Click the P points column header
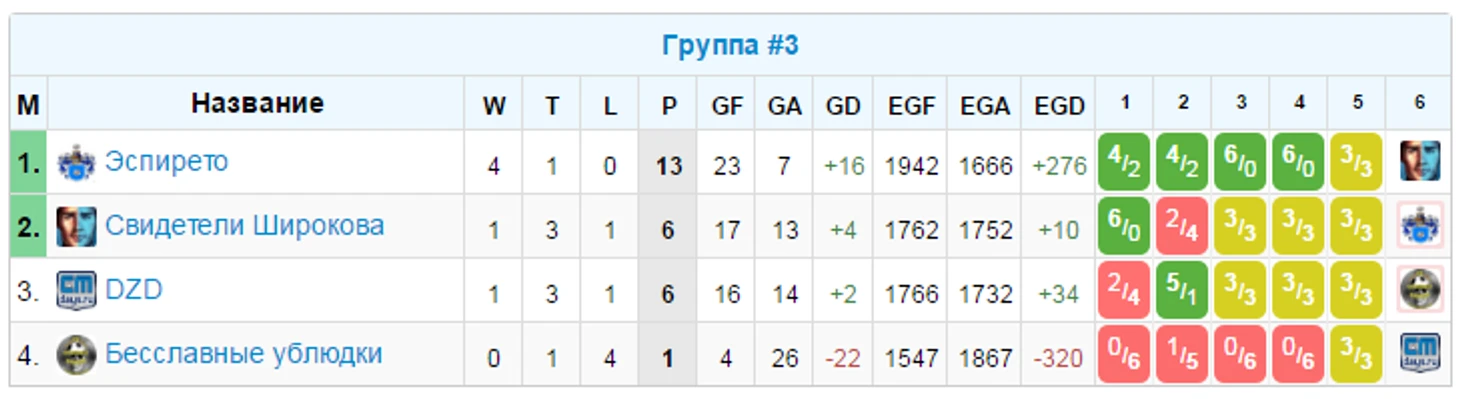Image resolution: width=1460 pixels, height=399 pixels. 669,105
